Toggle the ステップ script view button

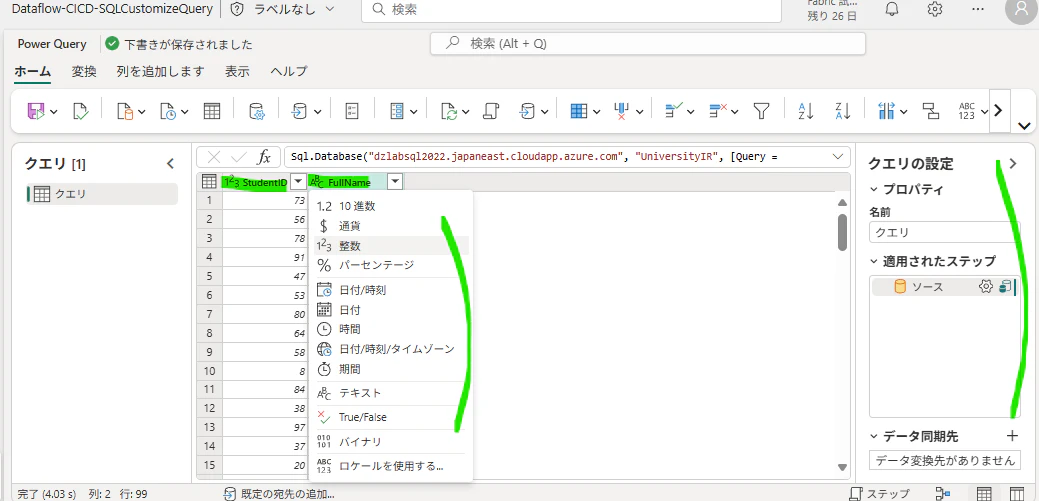pyautogui.click(x=879, y=494)
